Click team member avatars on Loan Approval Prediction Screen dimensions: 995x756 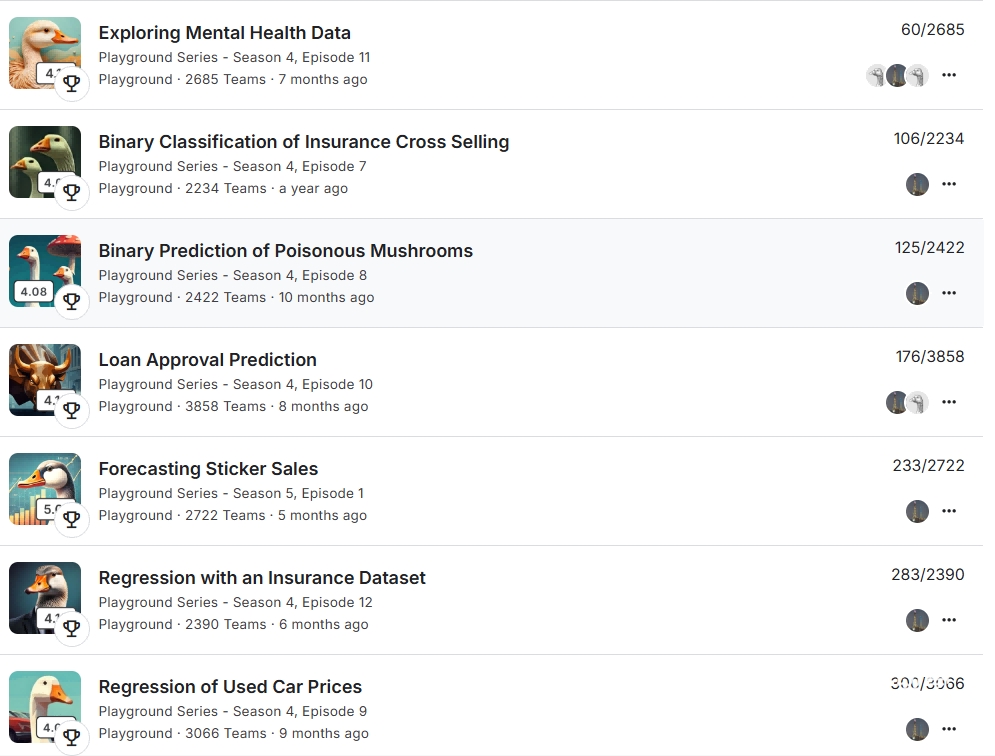coord(907,402)
